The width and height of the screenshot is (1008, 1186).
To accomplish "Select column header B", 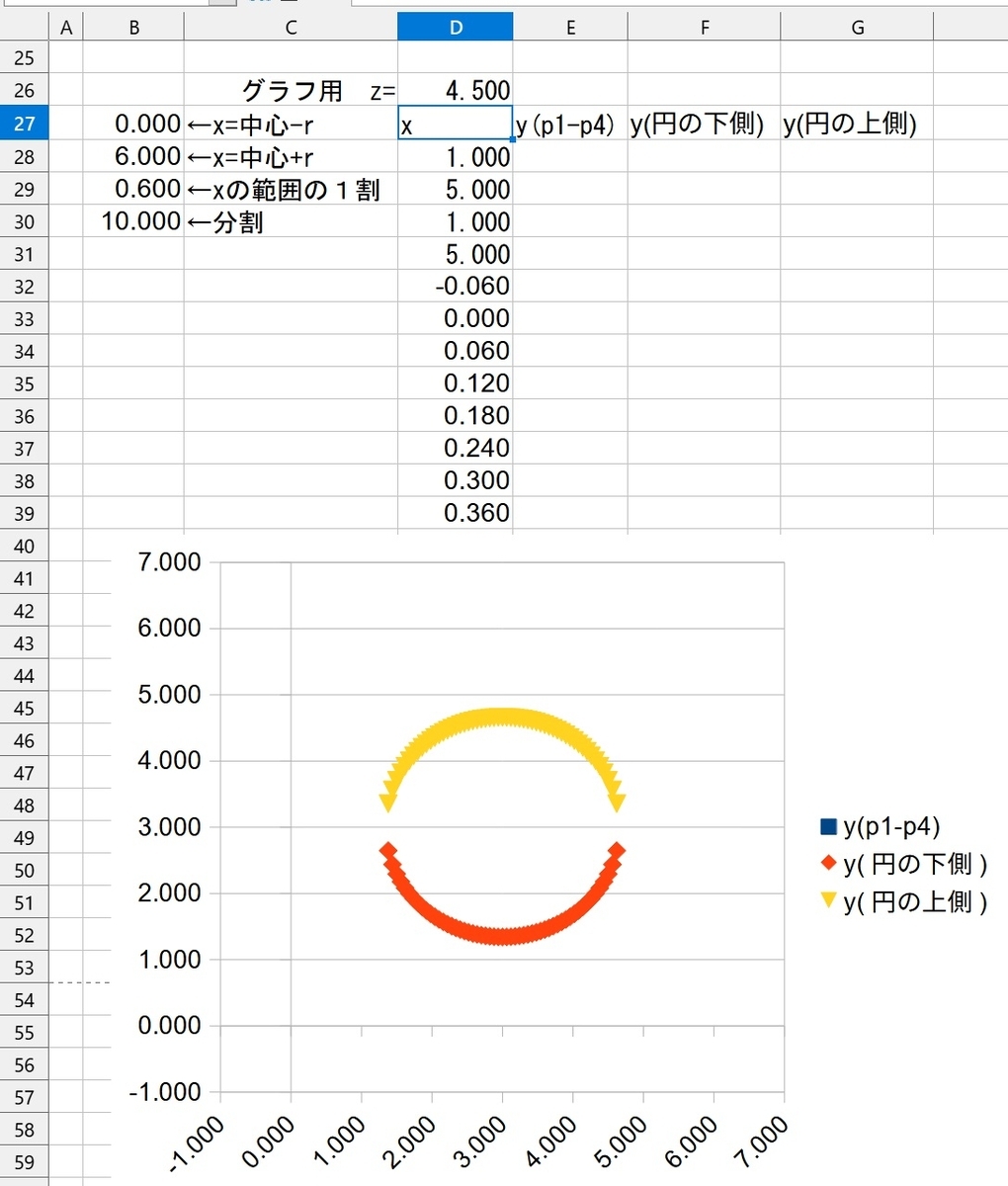I will [x=133, y=28].
